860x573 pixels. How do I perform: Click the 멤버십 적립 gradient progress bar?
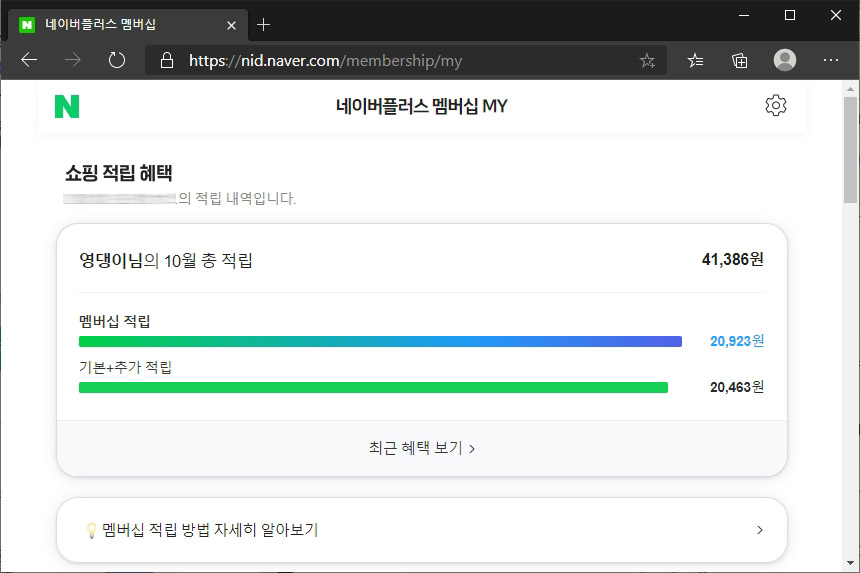pyautogui.click(x=380, y=342)
